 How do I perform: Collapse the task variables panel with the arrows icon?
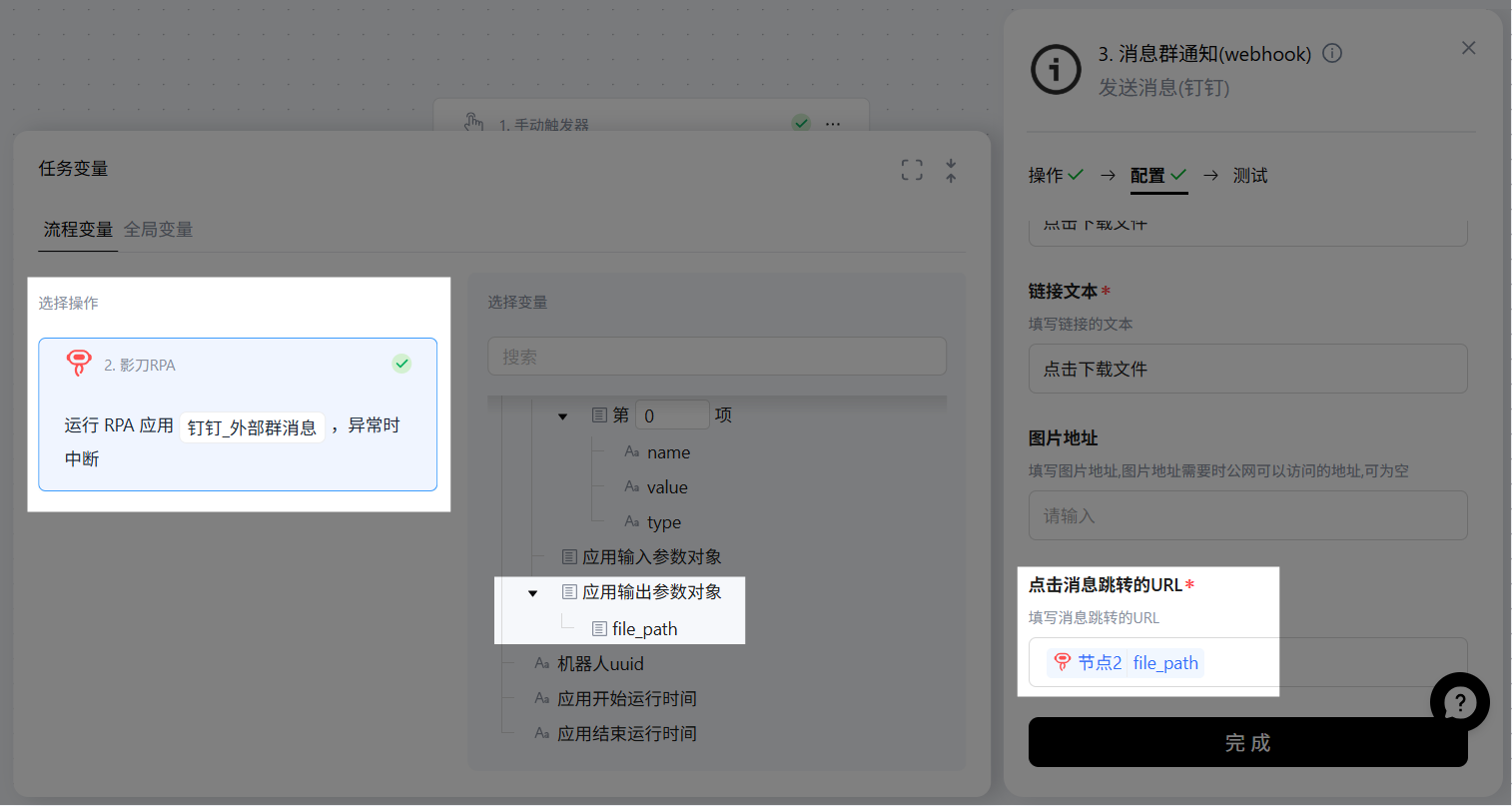951,170
